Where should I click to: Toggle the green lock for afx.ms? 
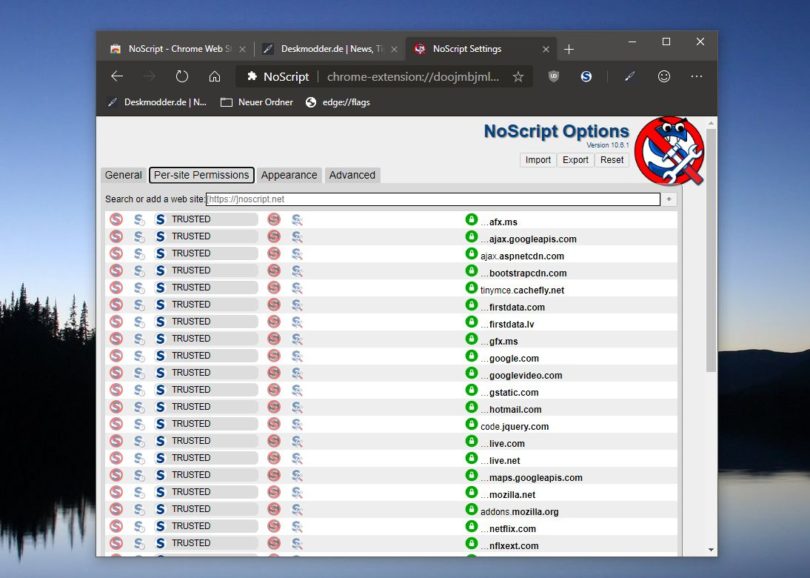point(471,220)
